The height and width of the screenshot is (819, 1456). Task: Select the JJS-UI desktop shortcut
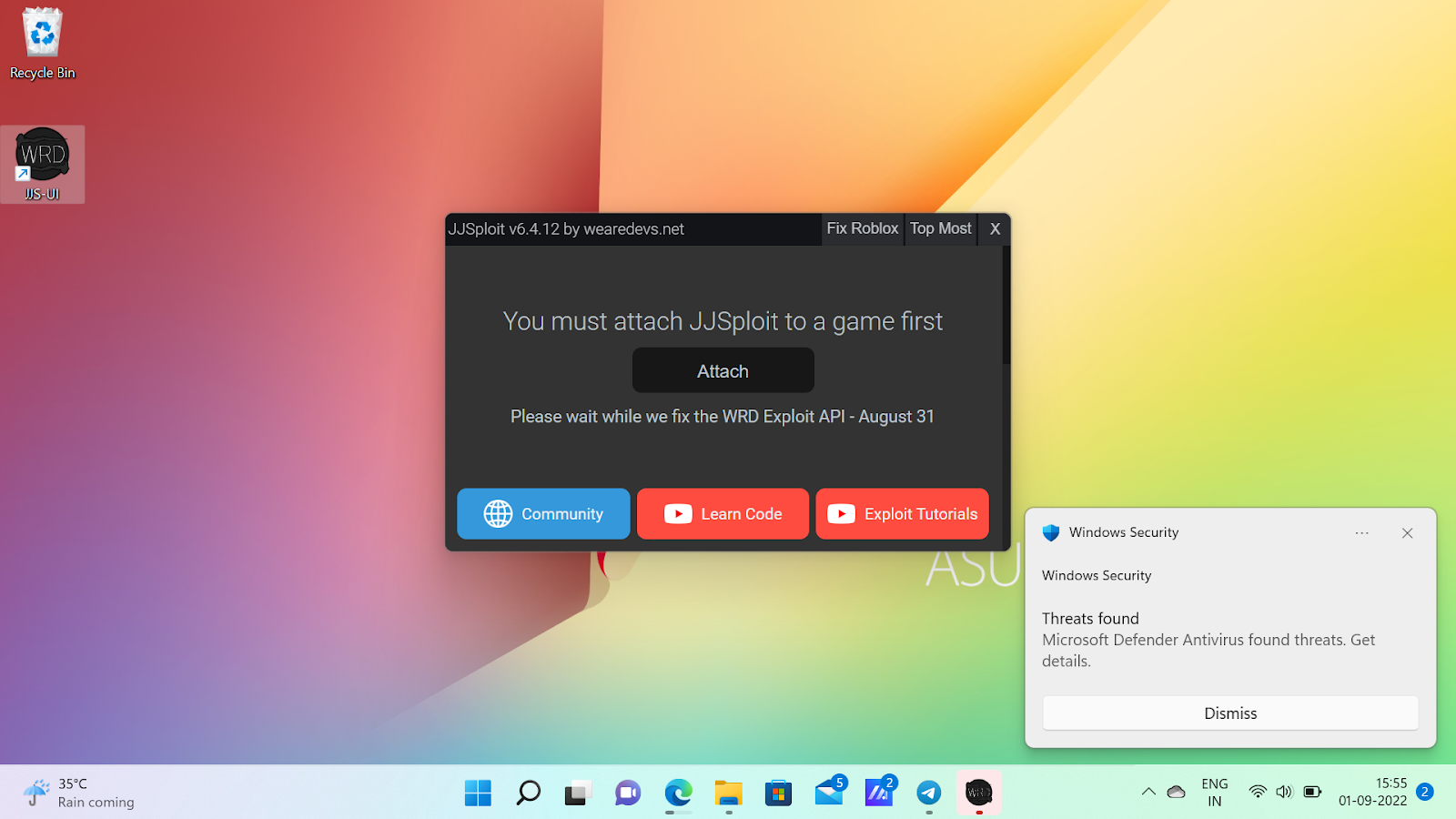click(43, 165)
